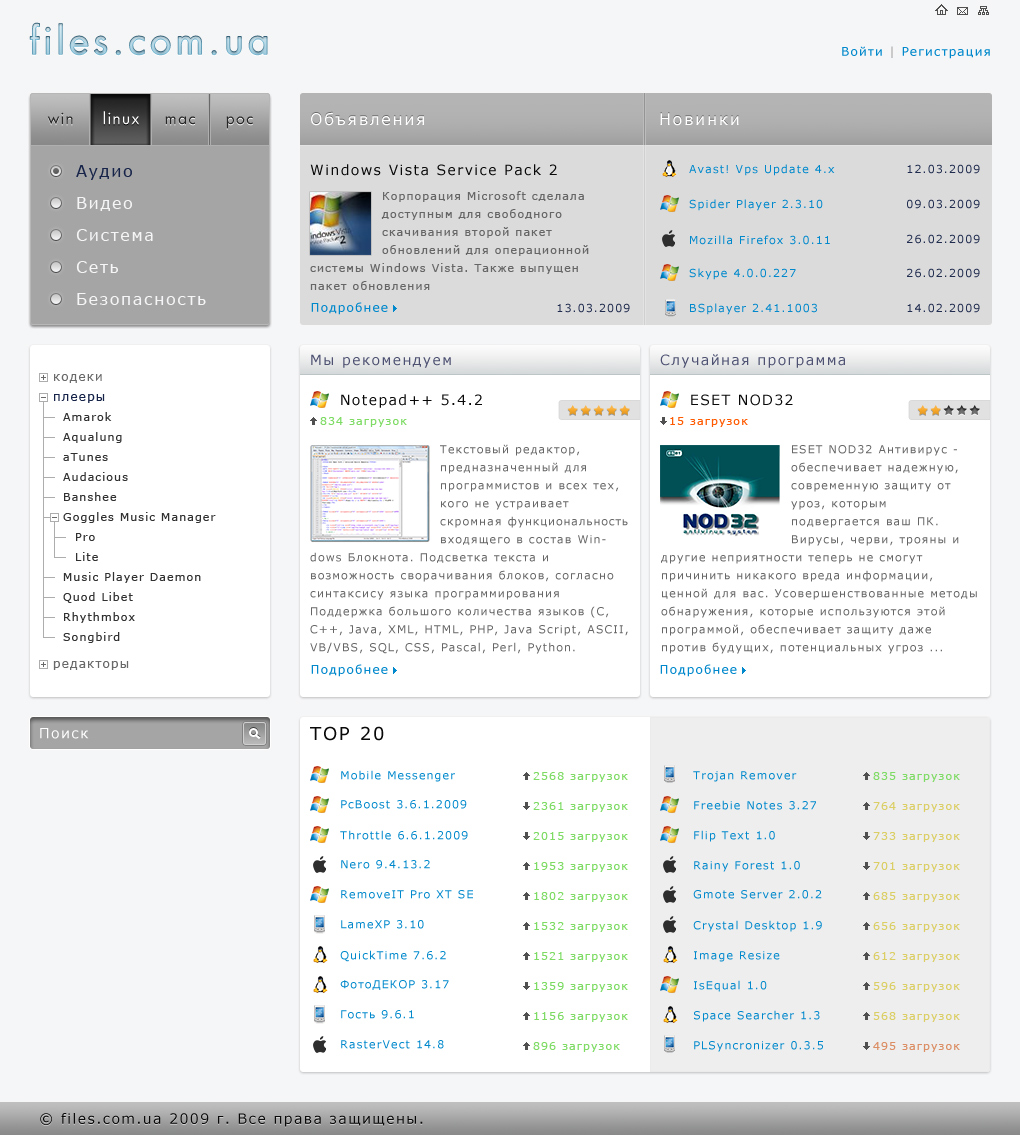
Task: Expand the редакторы tree node
Action: (43, 664)
